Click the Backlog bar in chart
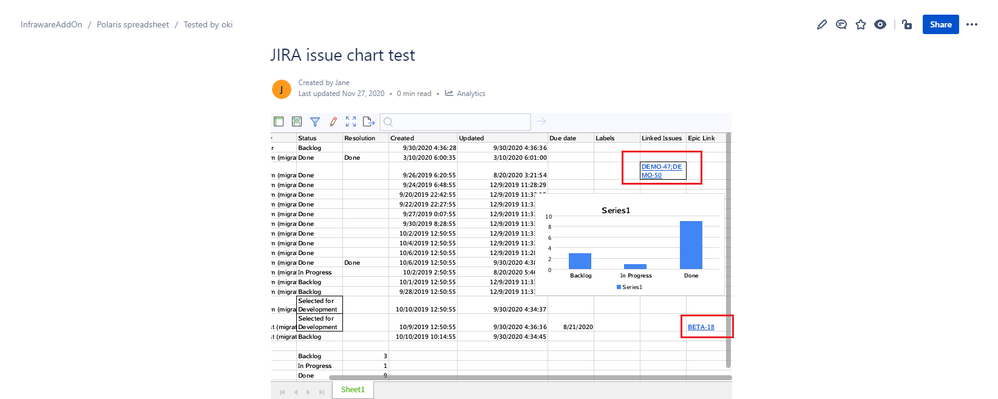998x399 pixels. point(580,261)
